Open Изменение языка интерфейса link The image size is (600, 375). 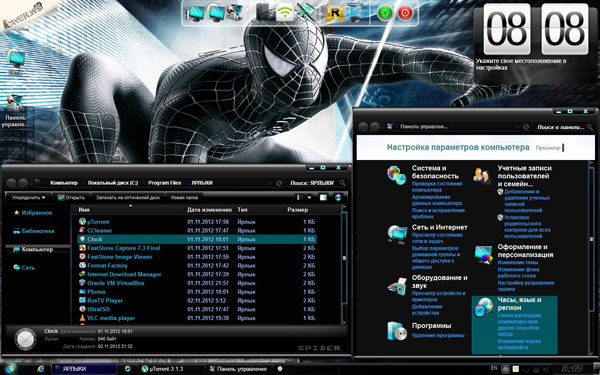coord(519,344)
